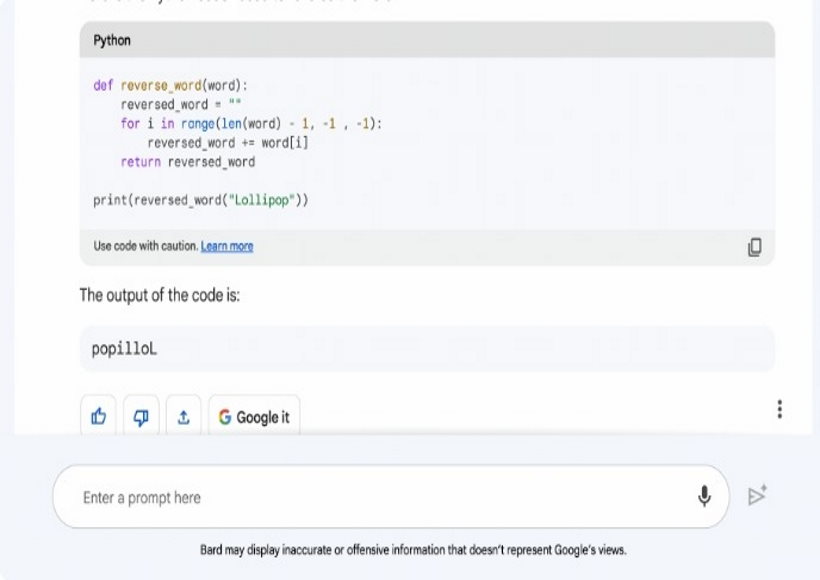820x580 pixels.
Task: Click the Python code block header
Action: 427,41
